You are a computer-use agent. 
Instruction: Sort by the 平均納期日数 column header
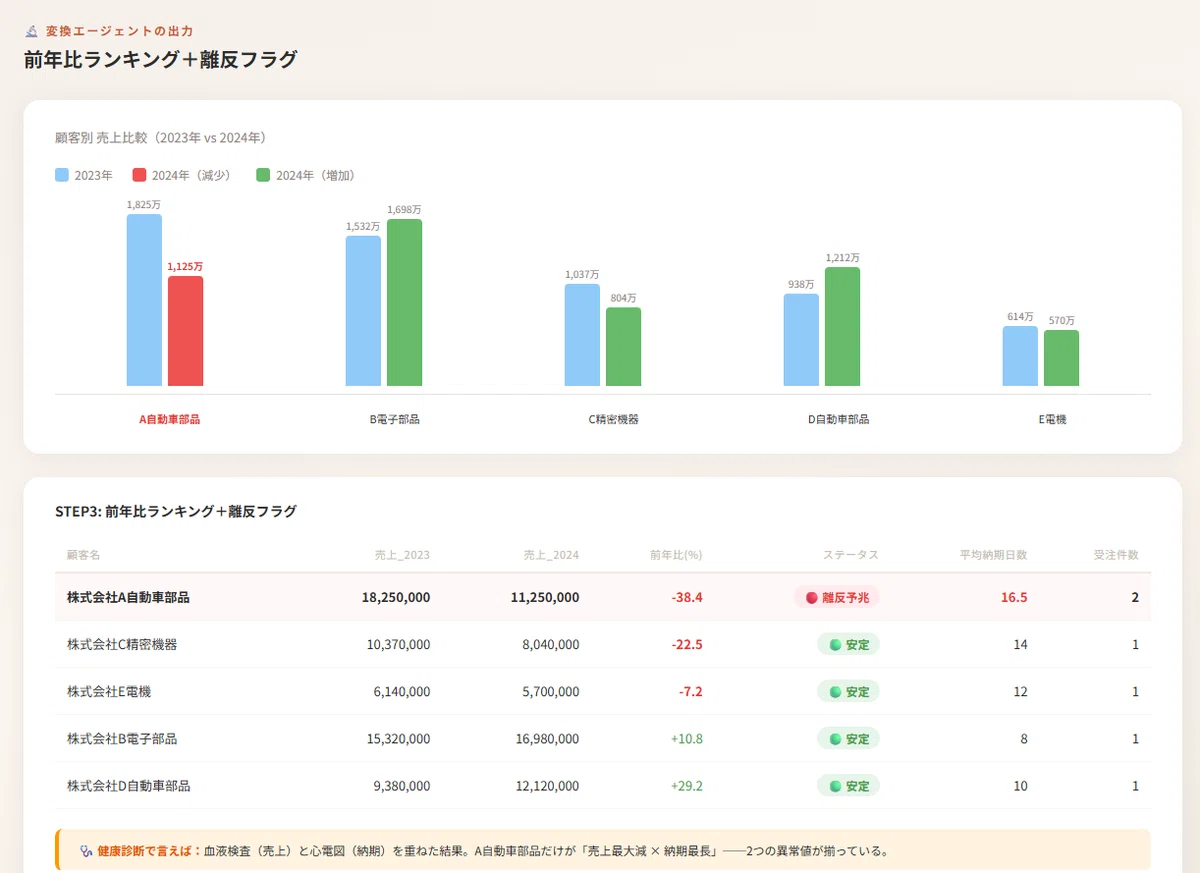pos(994,555)
